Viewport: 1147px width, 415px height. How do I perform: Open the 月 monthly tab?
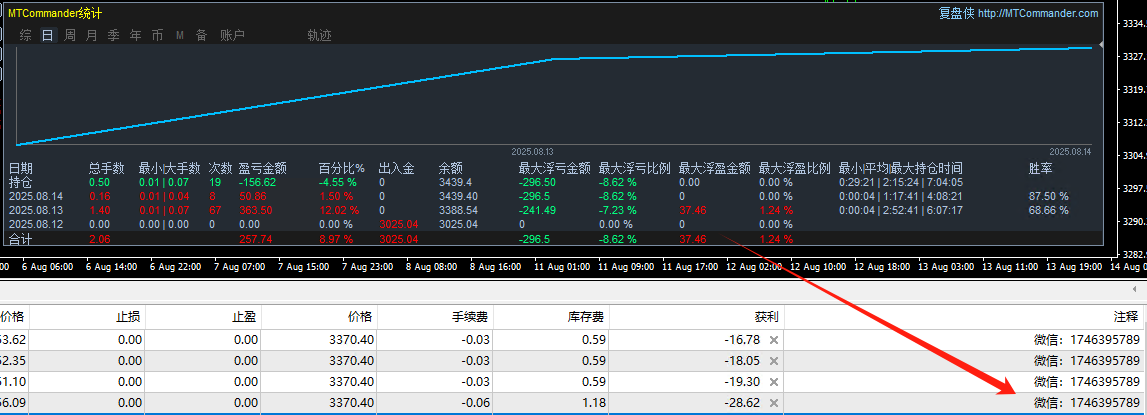91,35
